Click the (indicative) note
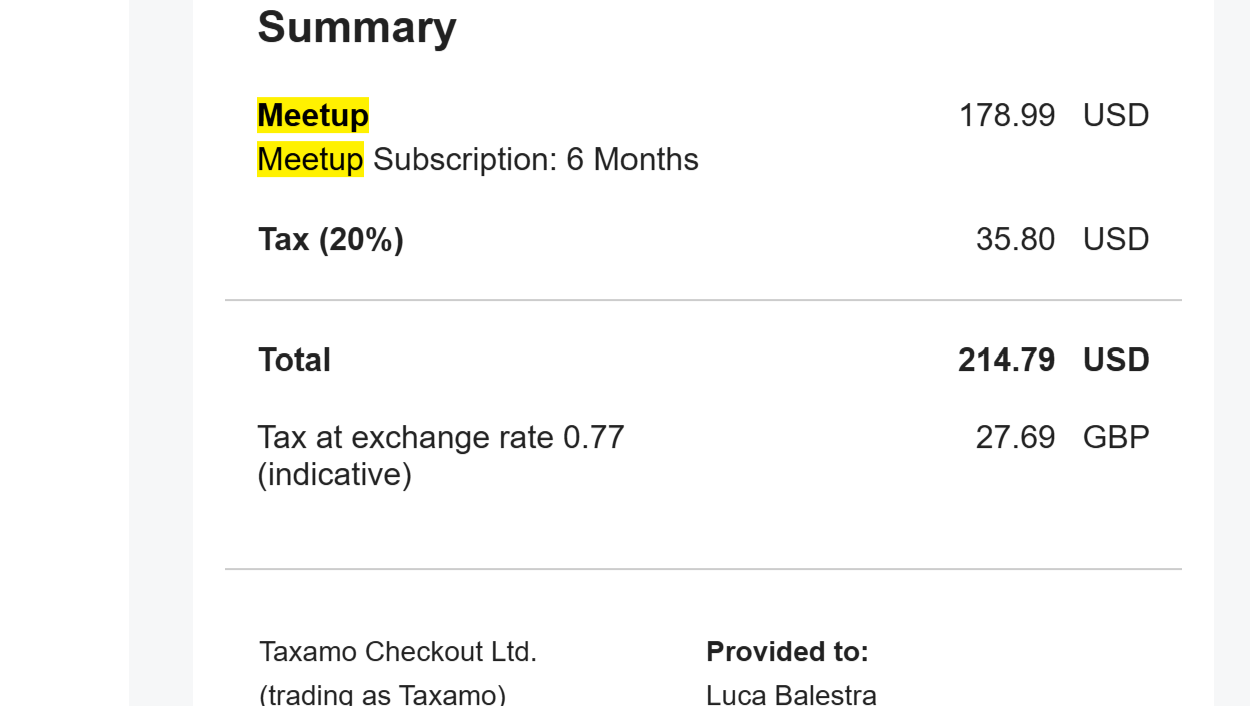1250x706 pixels. [334, 474]
